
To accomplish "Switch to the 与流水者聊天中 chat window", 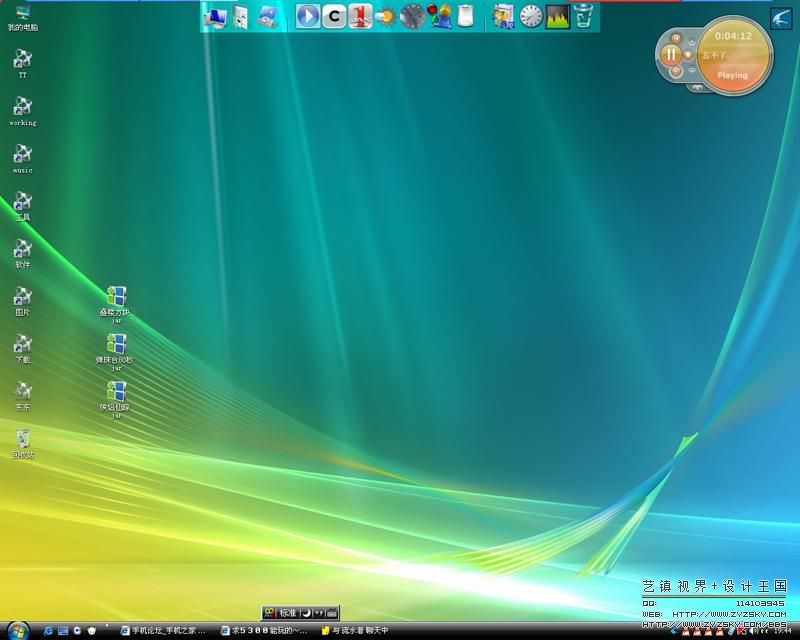I will [x=355, y=631].
